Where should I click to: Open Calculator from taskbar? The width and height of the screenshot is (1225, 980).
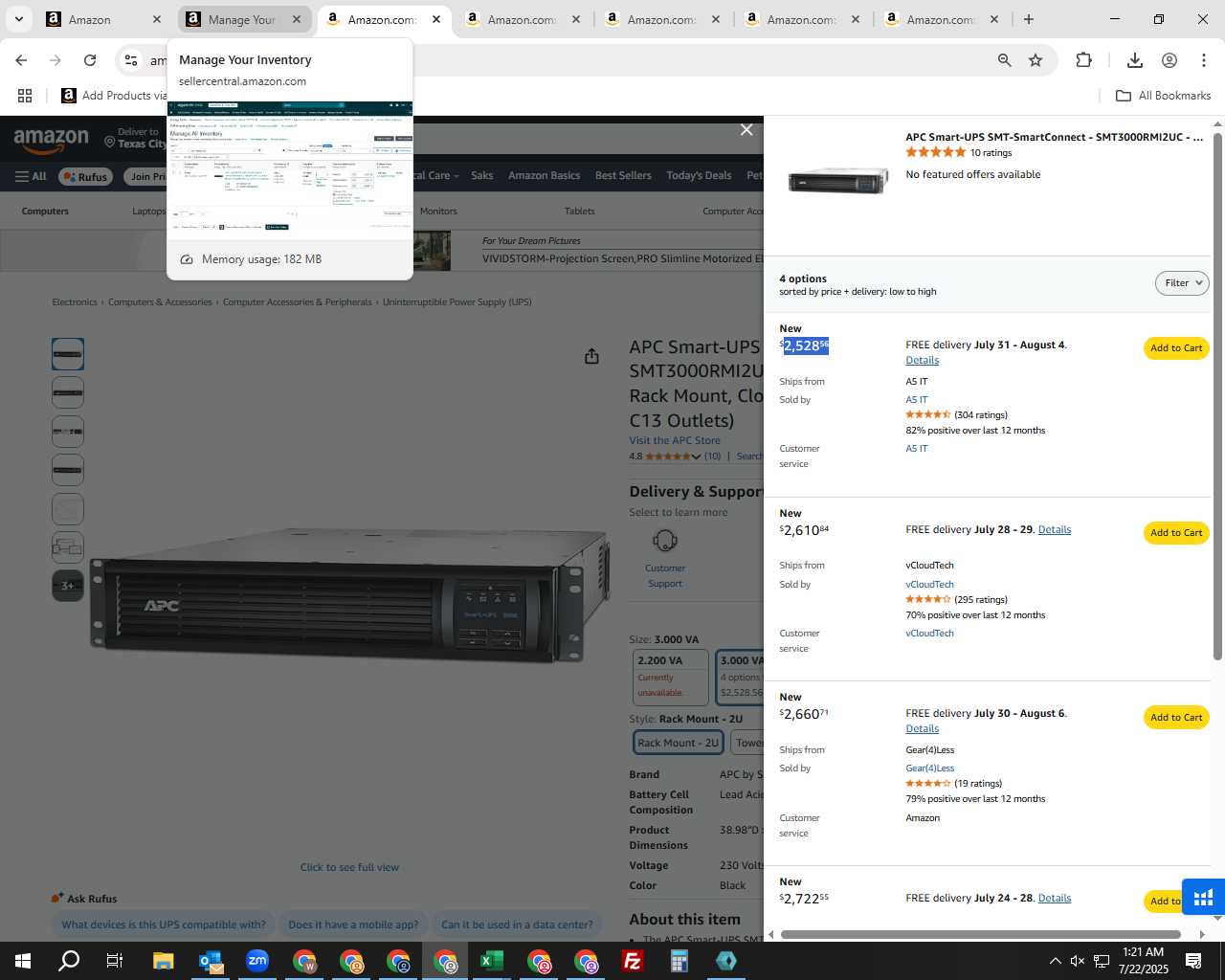[x=679, y=961]
